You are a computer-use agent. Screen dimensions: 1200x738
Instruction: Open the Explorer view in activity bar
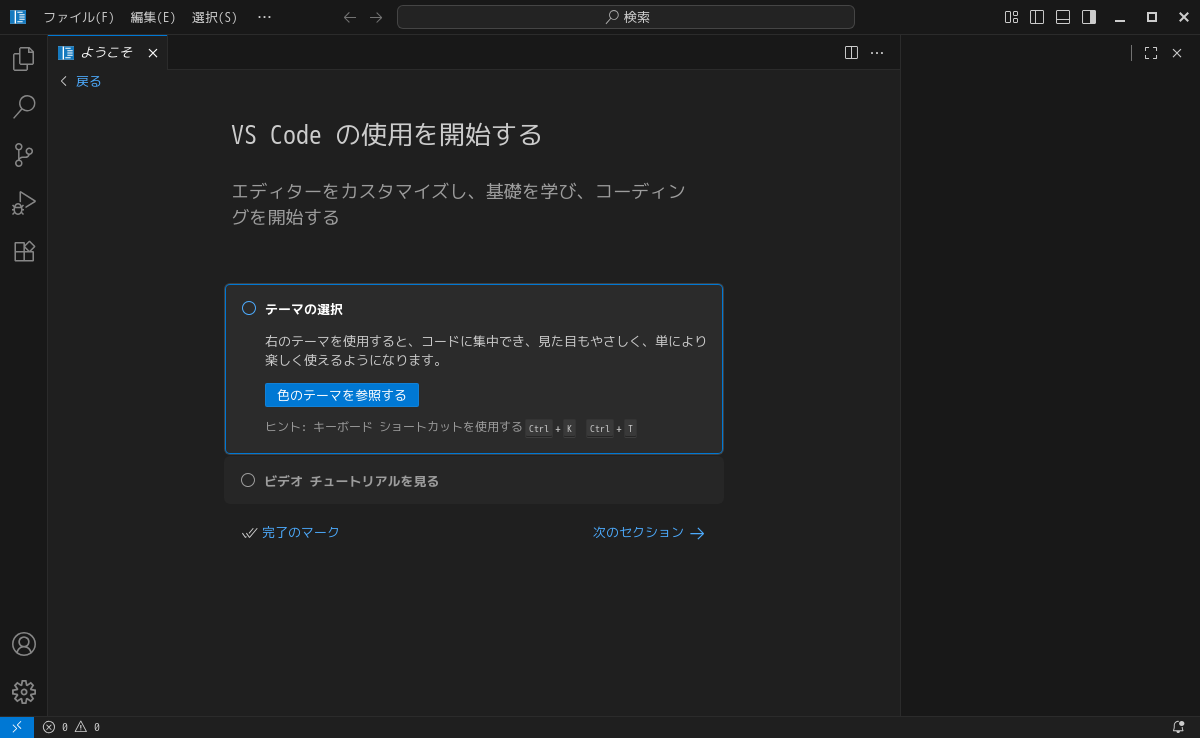[24, 59]
